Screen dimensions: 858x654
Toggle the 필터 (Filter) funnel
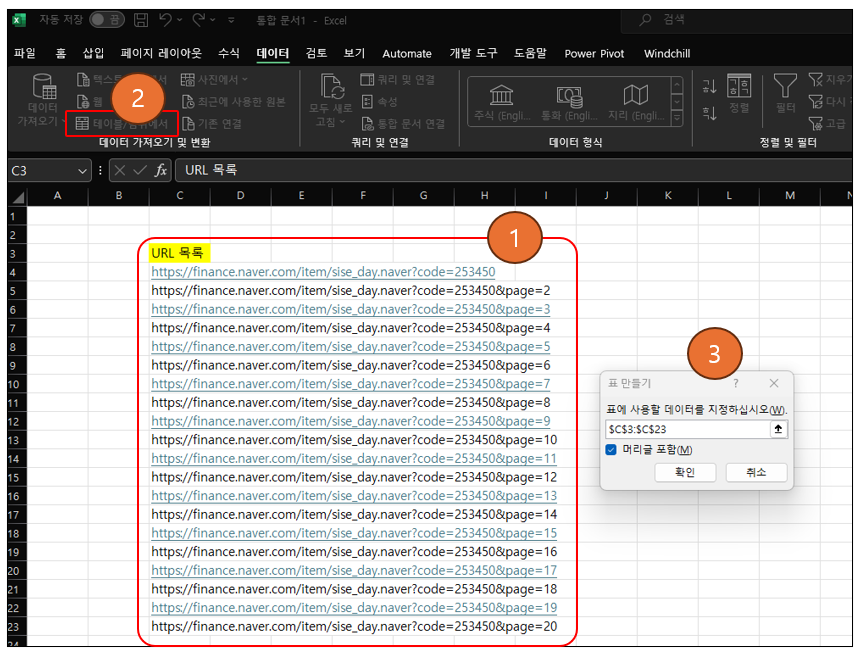pyautogui.click(x=785, y=93)
